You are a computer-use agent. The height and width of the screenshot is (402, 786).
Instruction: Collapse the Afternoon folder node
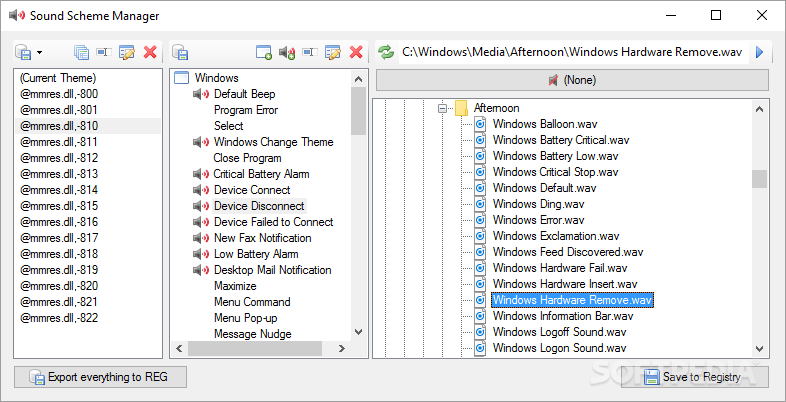click(x=442, y=108)
